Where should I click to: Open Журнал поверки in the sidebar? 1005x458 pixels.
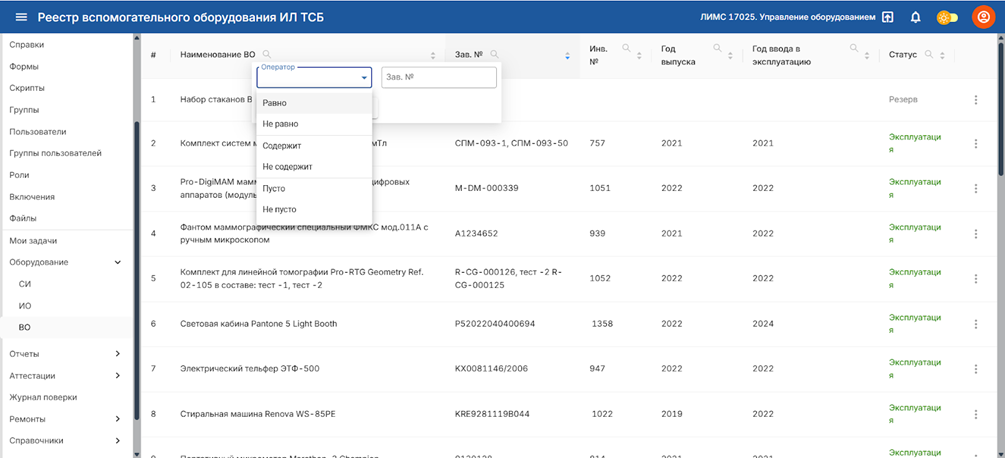coord(43,397)
